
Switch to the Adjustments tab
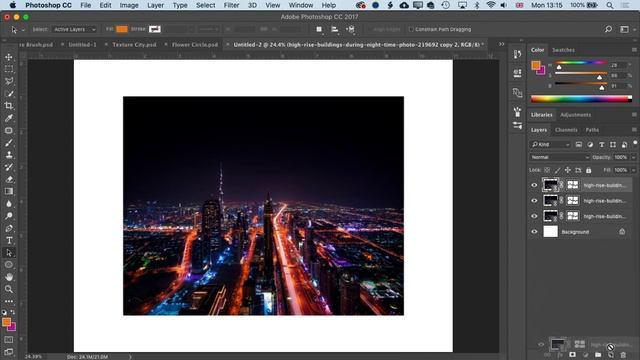[576, 115]
